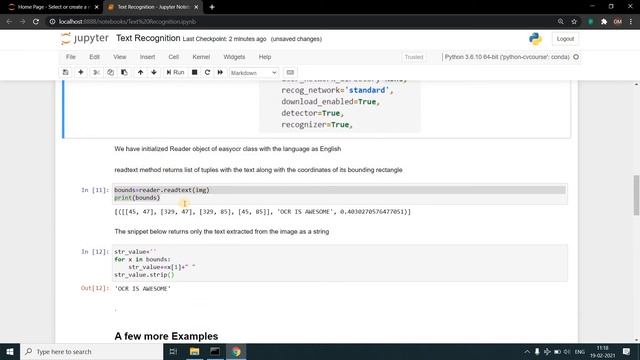Image resolution: width=640 pixels, height=360 pixels.
Task: Restart kernel and run all cells
Action: point(220,72)
